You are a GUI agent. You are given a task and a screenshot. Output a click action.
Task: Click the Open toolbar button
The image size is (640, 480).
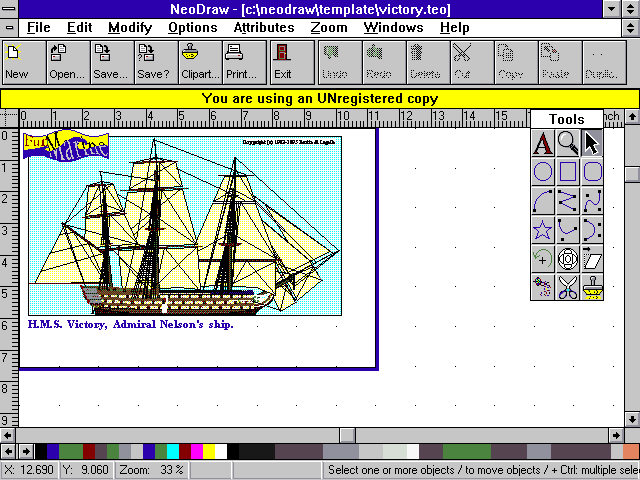[67, 62]
